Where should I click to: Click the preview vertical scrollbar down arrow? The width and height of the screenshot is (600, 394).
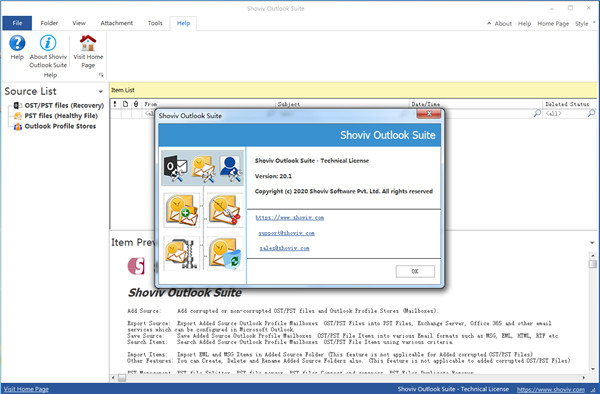click(593, 369)
